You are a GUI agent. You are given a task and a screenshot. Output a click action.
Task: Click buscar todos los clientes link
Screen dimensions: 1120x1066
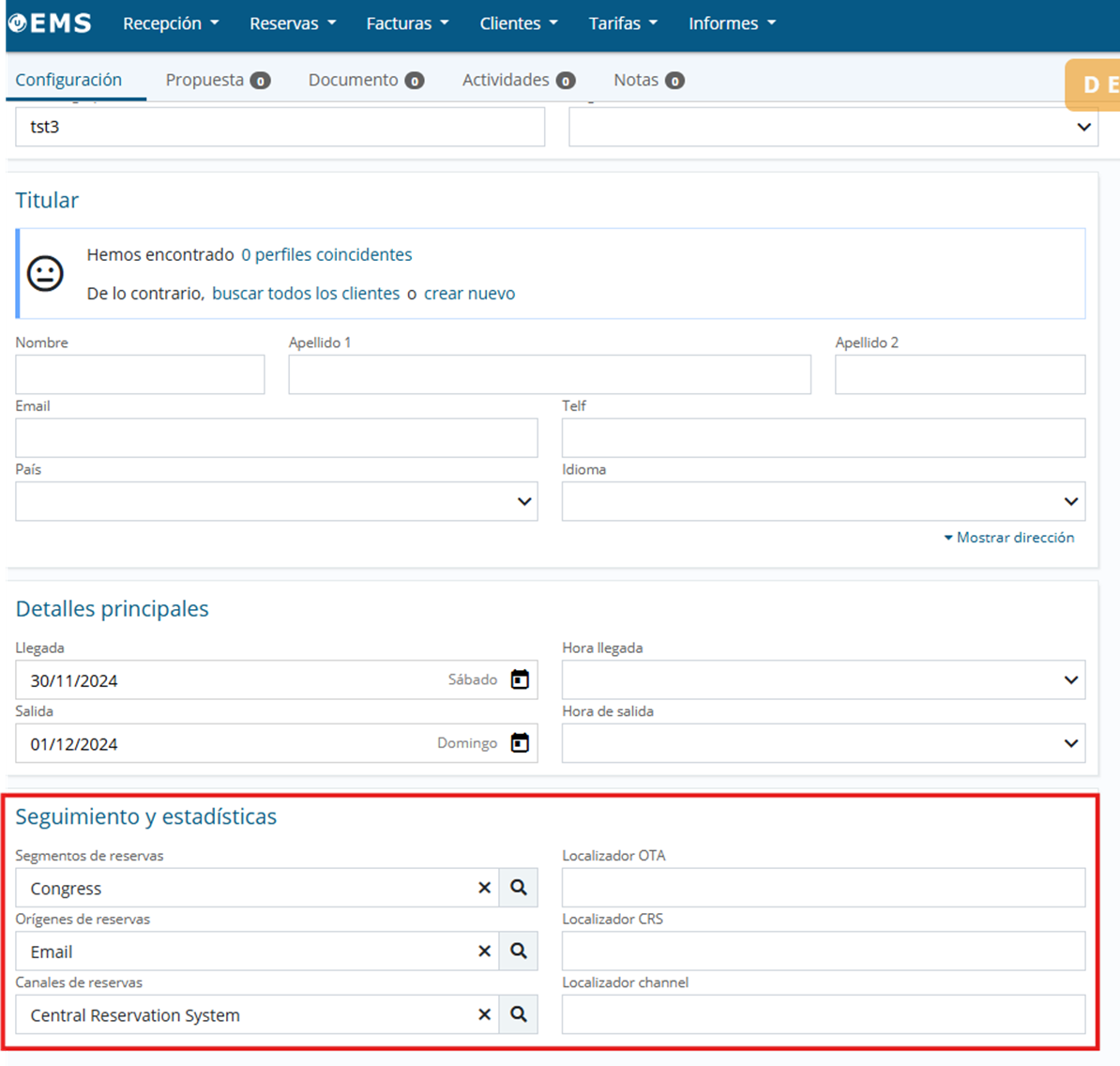click(306, 294)
